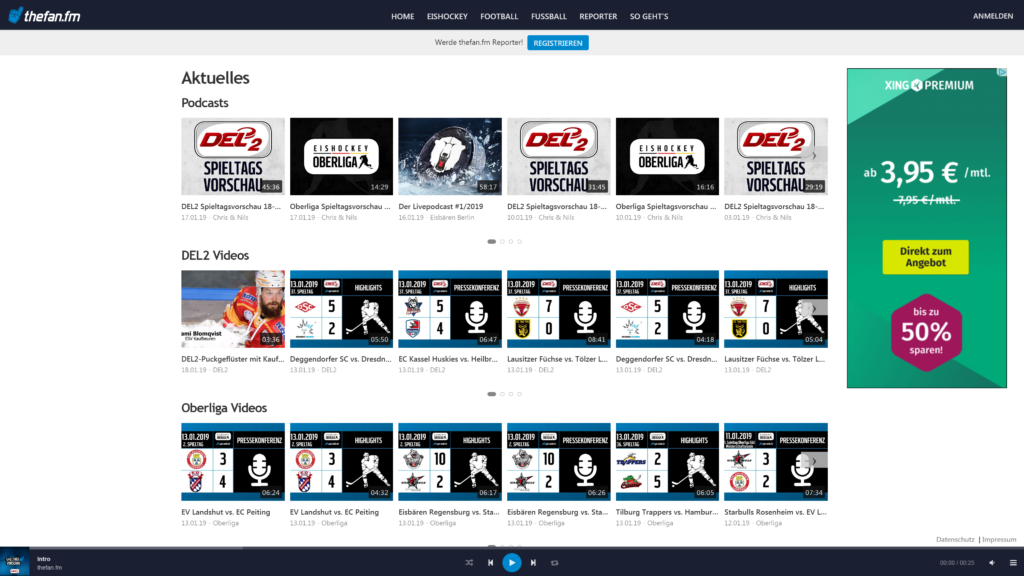
Task: Click the 00:00 / 00:25 time display
Action: point(957,563)
